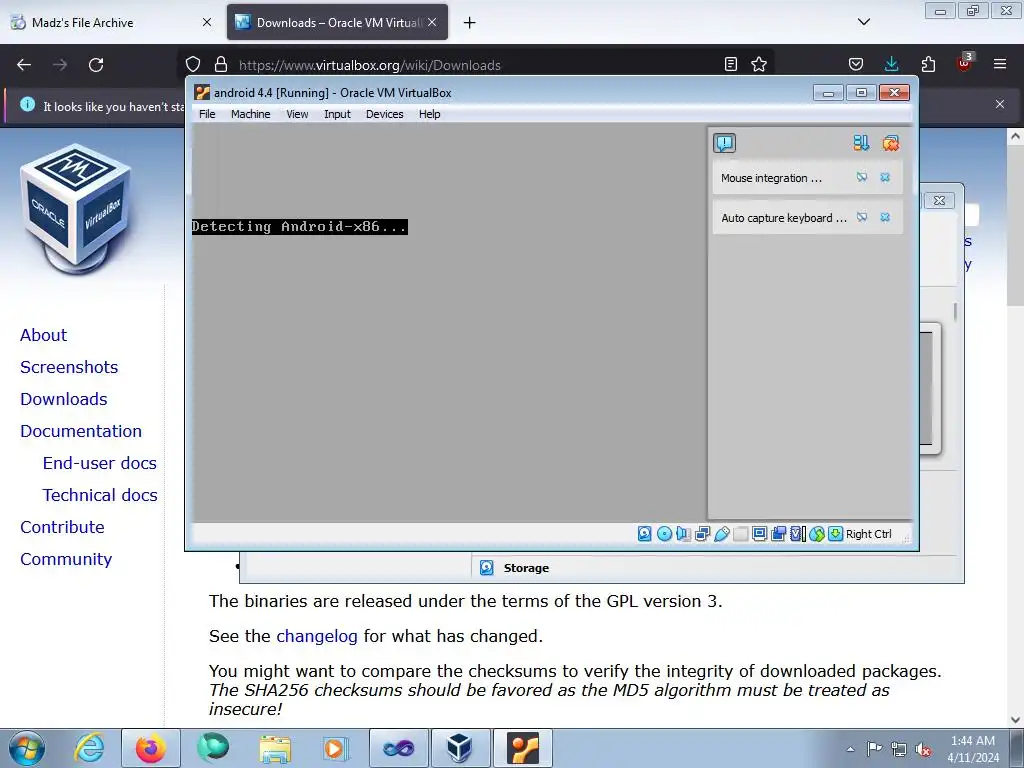The image size is (1024, 768).
Task: Go back in Firefox
Action: coord(24,65)
